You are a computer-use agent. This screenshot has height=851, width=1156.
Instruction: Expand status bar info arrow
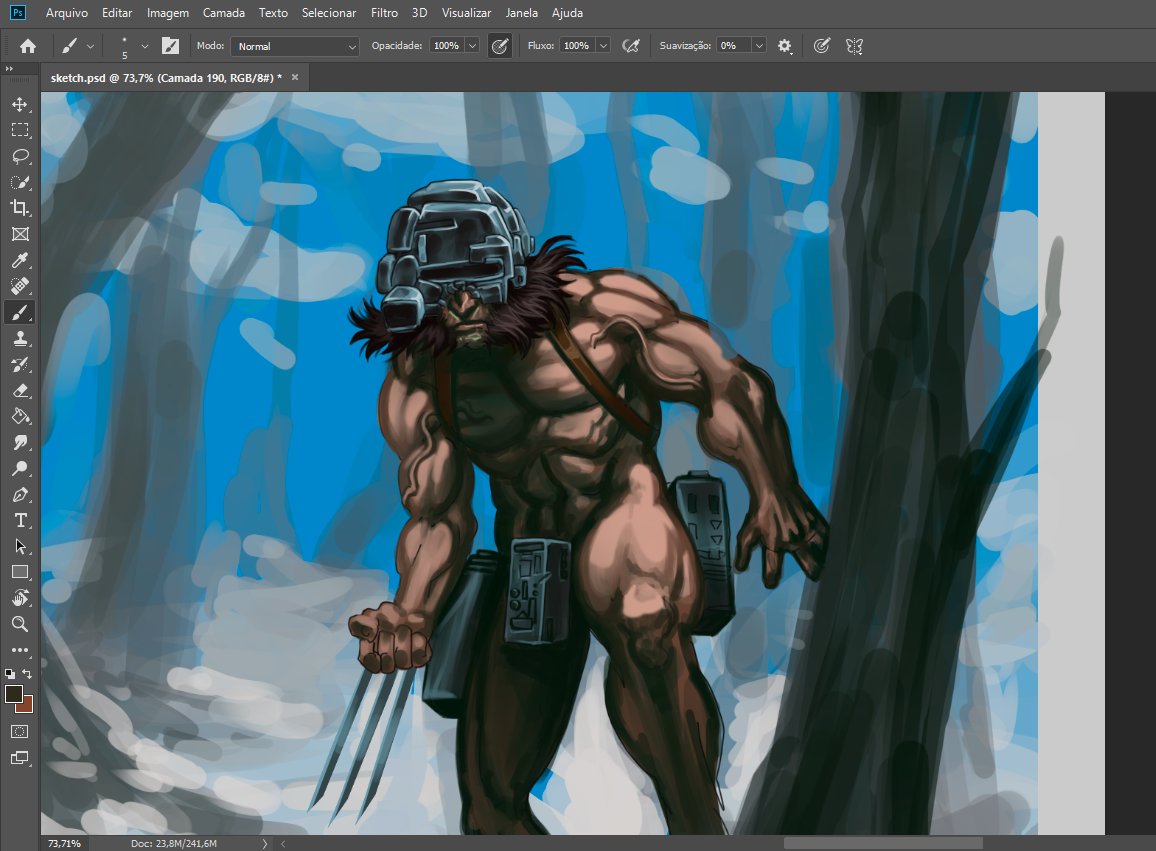click(x=265, y=844)
